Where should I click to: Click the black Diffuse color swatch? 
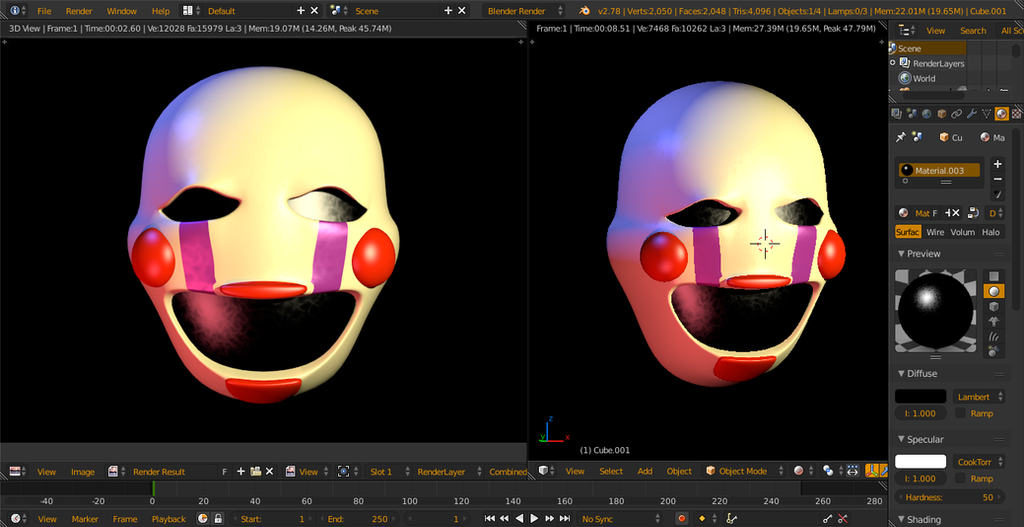click(920, 396)
